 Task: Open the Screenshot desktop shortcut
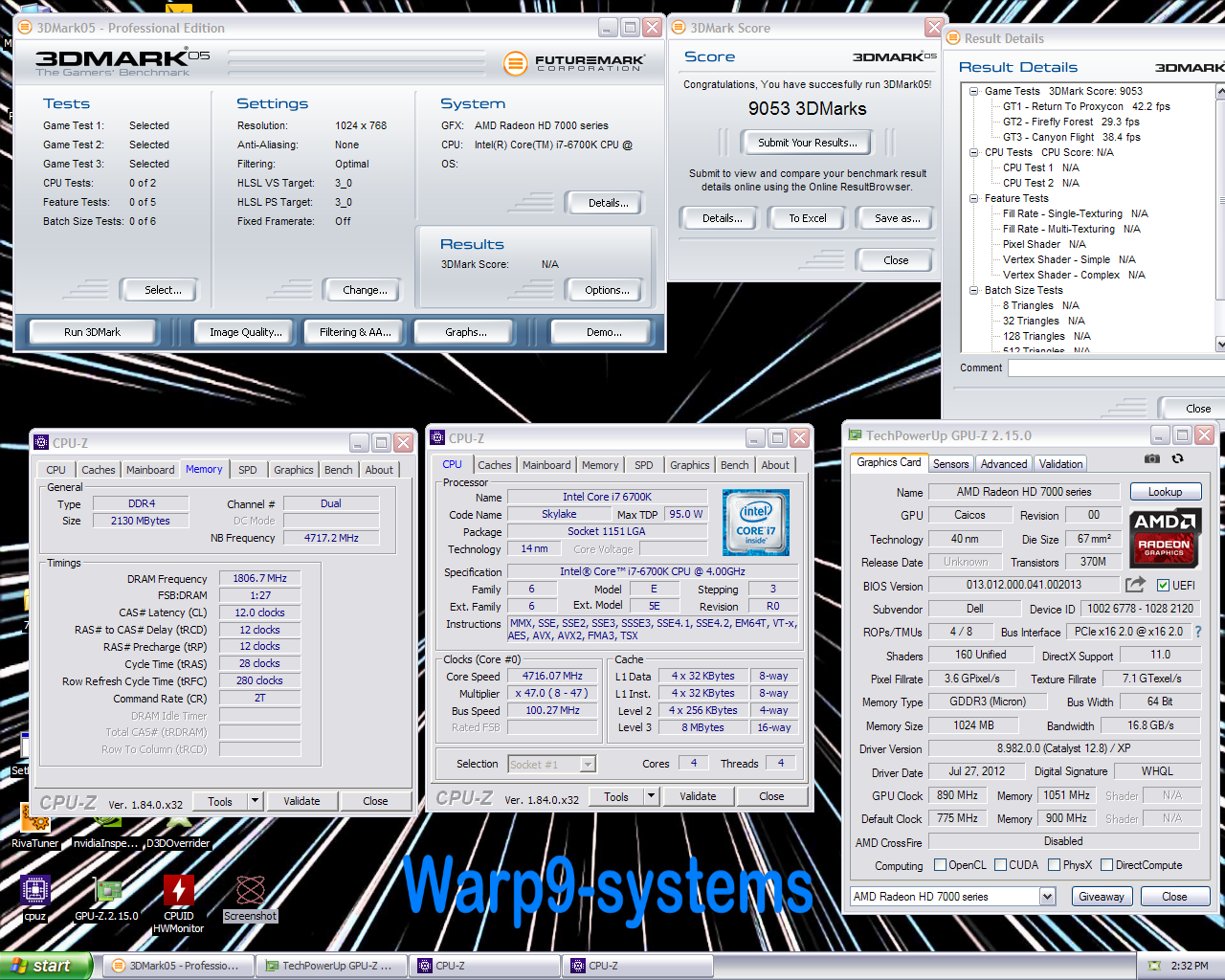click(x=250, y=899)
